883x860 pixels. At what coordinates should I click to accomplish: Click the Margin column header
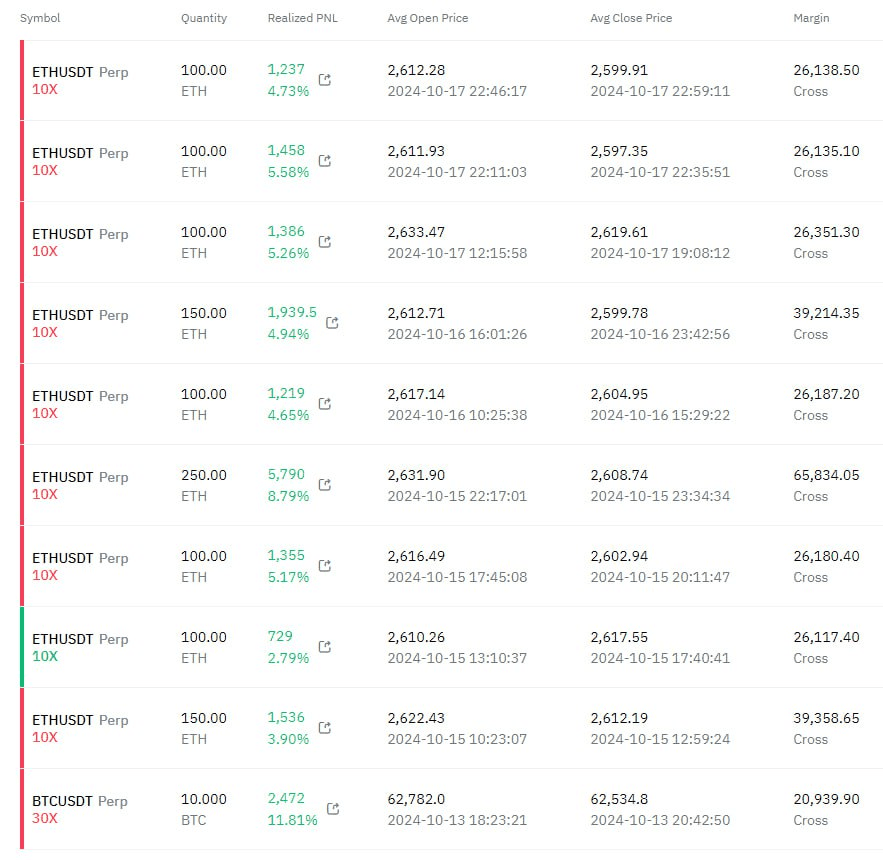811,18
